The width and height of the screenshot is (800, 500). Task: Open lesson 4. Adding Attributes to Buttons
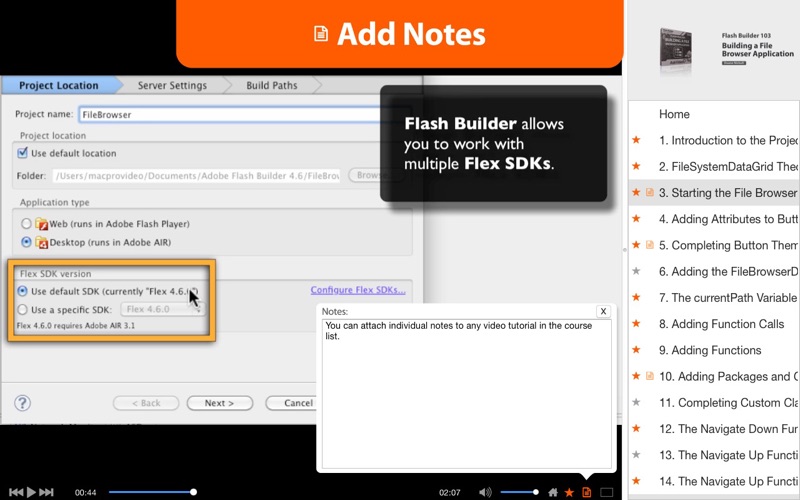[729, 219]
